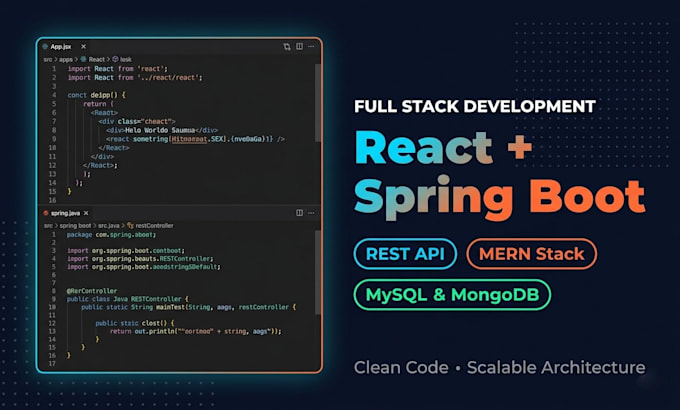Open more actions for spring.java editor
Image resolution: width=680 pixels, height=410 pixels.
[x=311, y=213]
